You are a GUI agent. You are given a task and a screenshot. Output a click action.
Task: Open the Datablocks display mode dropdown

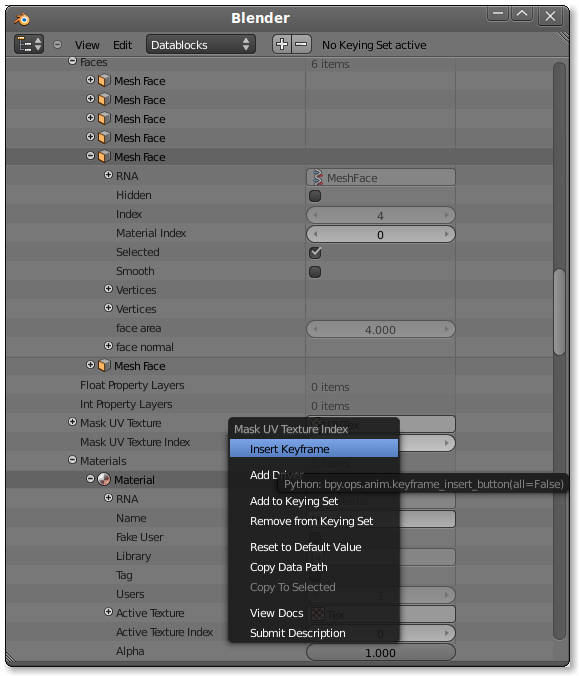click(x=200, y=44)
